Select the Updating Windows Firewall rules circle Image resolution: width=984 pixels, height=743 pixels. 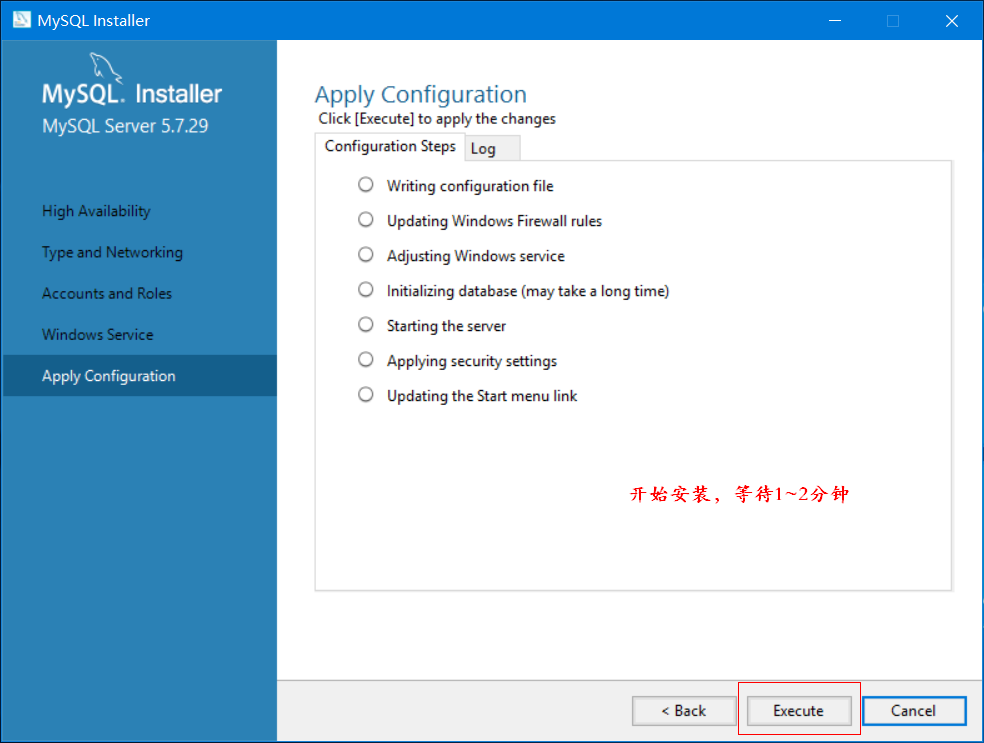365,220
